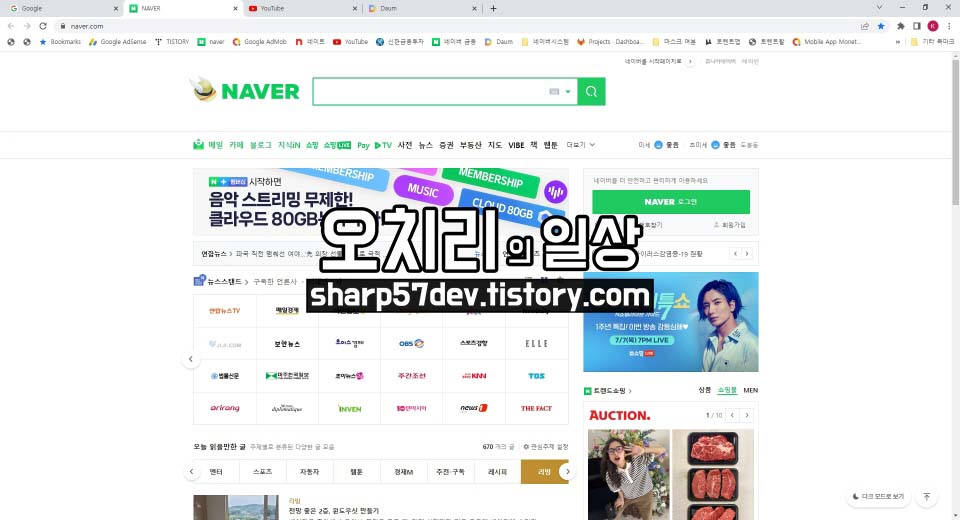Open the on-screen keyboard icon in search box
The width and height of the screenshot is (960, 520).
click(554, 91)
